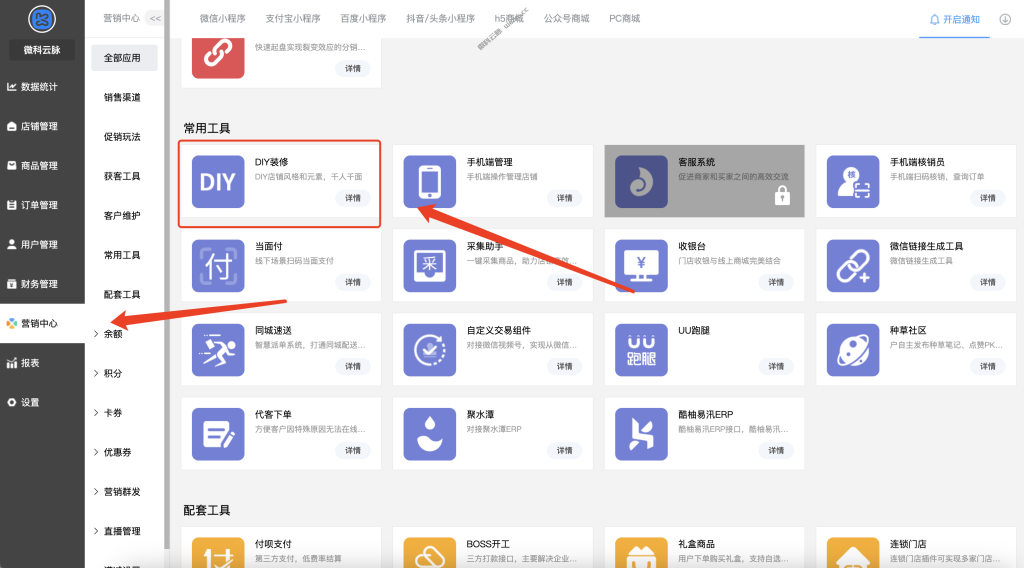Open the UU跑腿 icon

(641, 350)
